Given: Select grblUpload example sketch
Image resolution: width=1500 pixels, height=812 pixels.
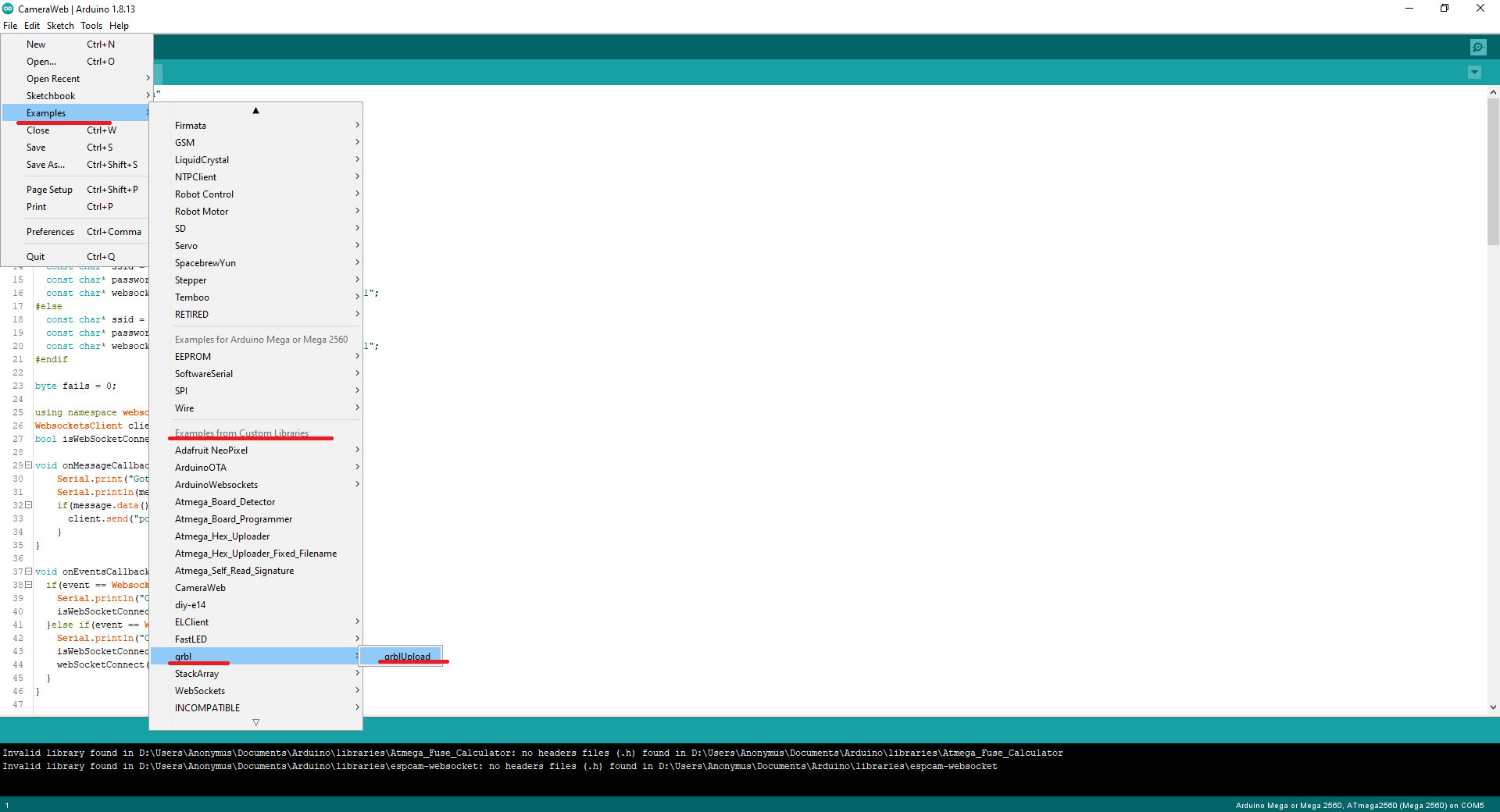Looking at the screenshot, I should tap(406, 656).
